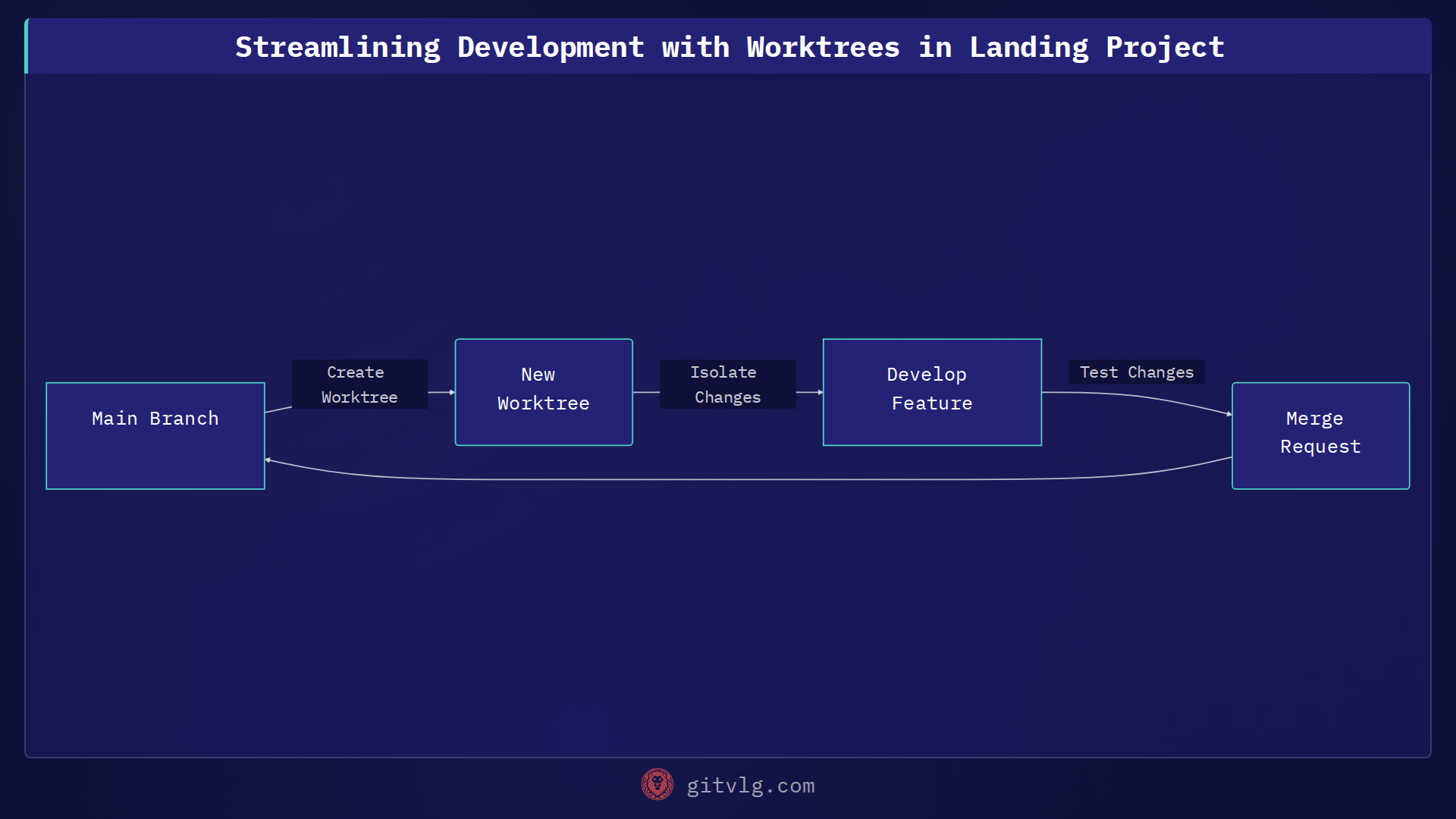1456x819 pixels.
Task: Open the gitvlg.com link
Action: click(x=751, y=786)
